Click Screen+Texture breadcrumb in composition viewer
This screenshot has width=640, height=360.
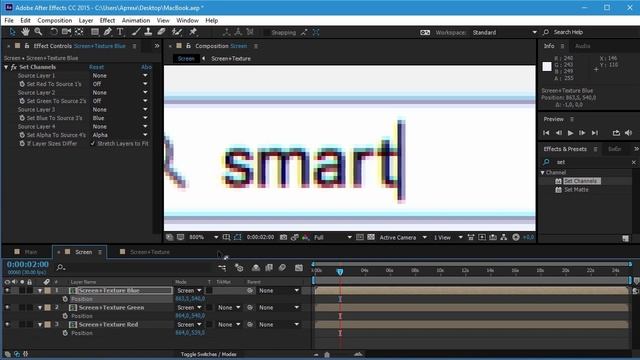pyautogui.click(x=231, y=59)
